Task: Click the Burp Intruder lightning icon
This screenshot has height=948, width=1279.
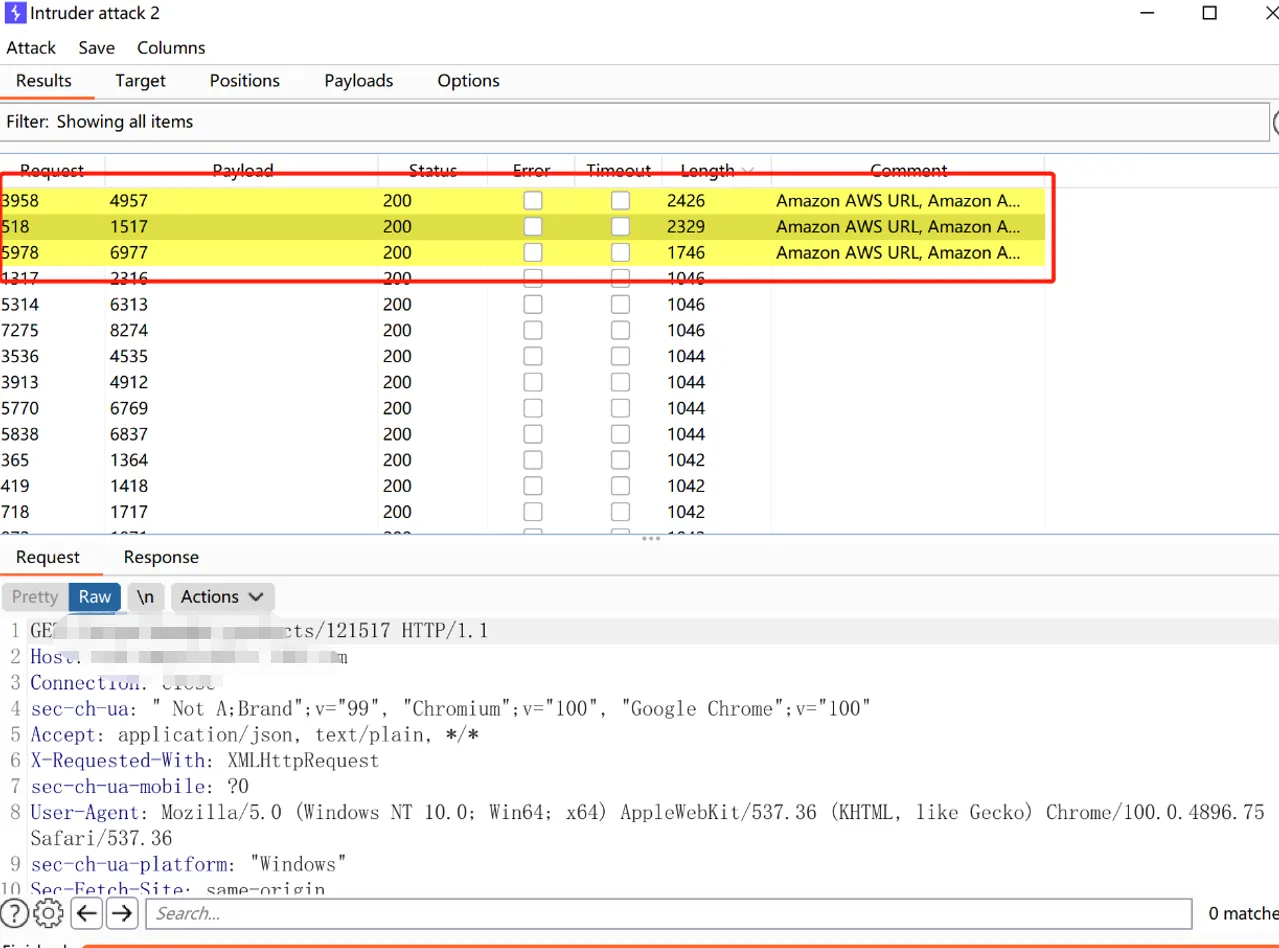Action: point(14,13)
